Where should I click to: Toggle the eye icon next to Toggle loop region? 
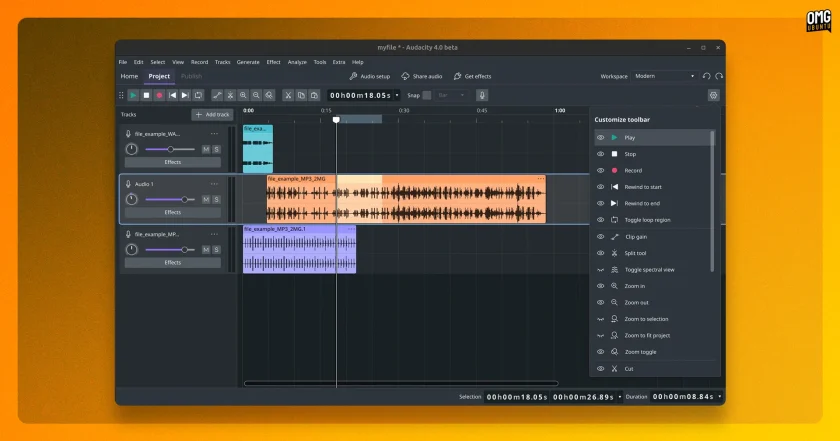tap(601, 220)
